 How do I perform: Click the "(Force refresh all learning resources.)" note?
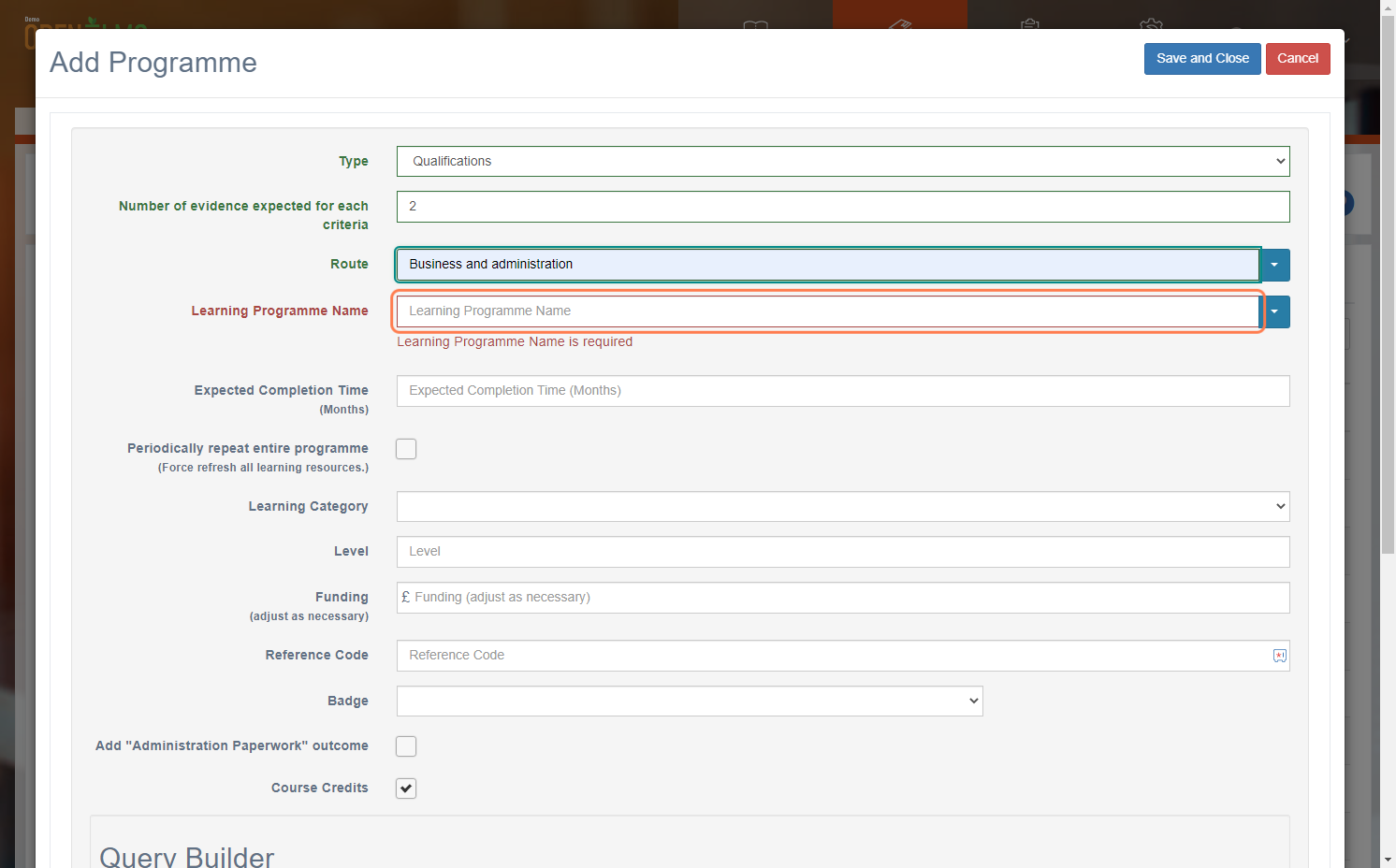263,468
